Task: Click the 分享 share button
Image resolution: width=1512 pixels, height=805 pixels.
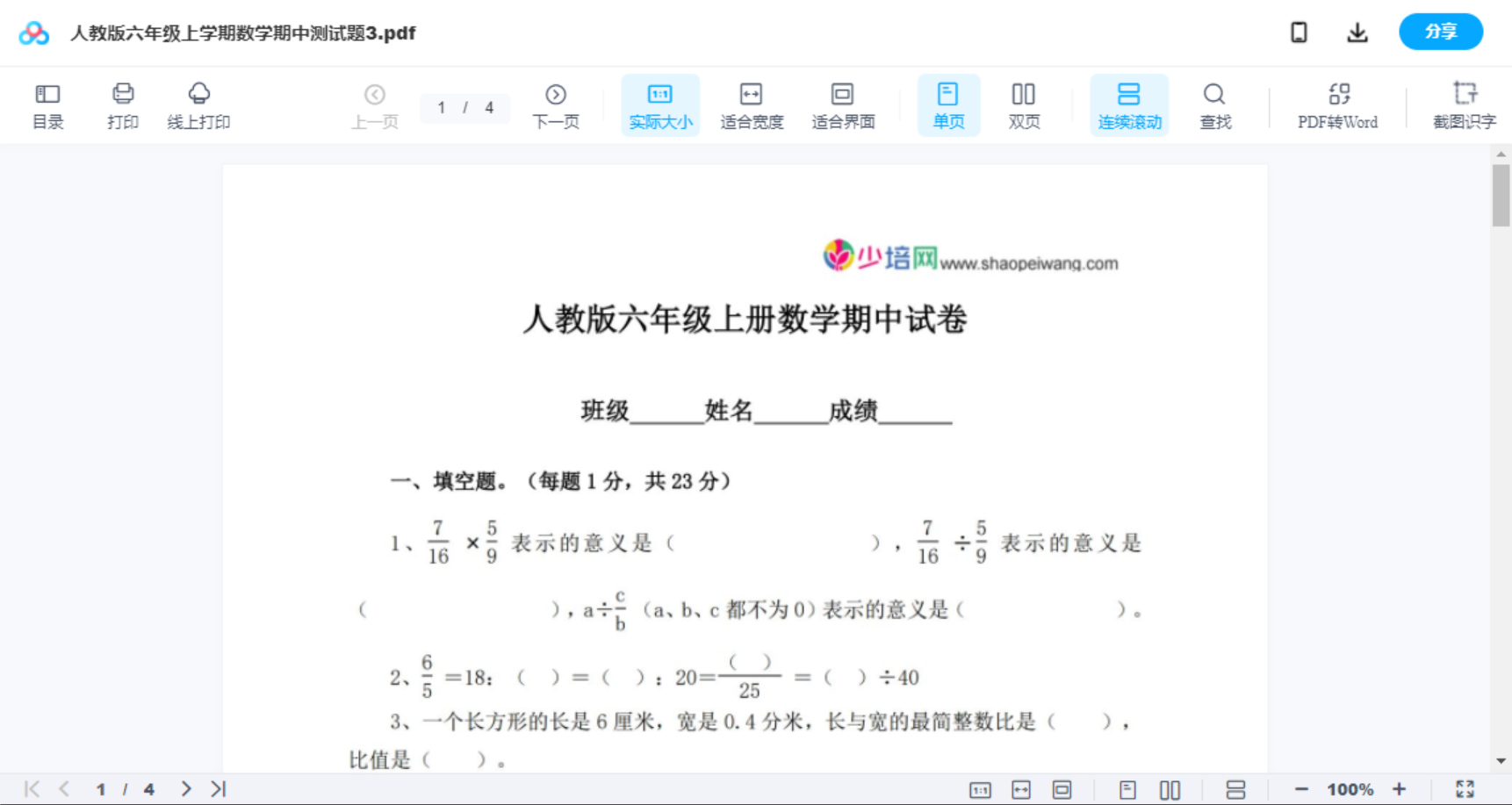Action: [x=1440, y=32]
